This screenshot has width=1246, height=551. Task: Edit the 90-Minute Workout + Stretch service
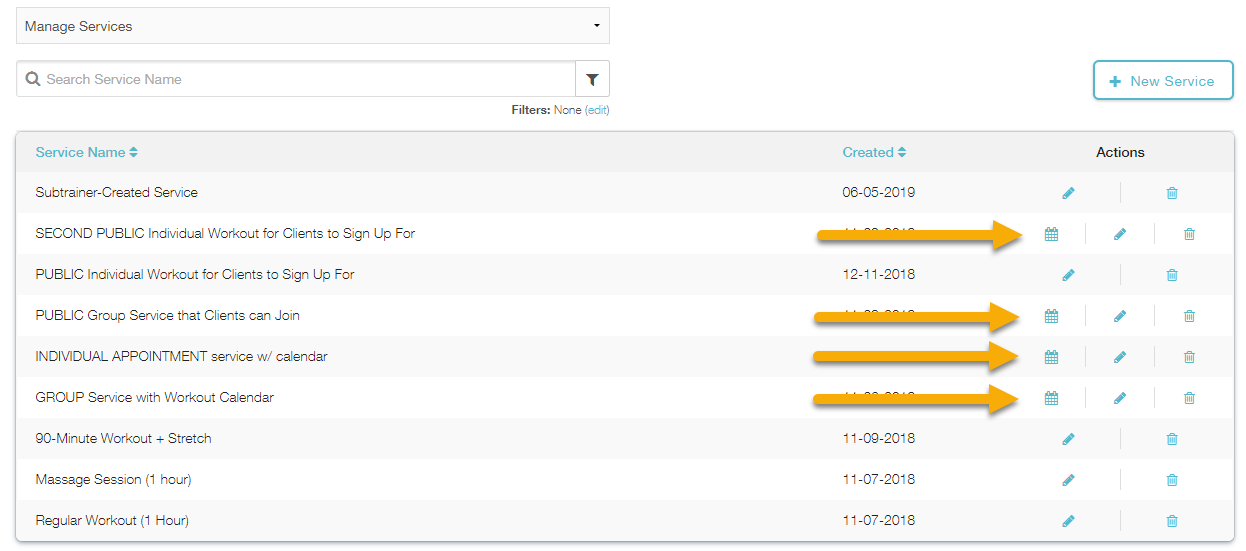(x=1068, y=439)
